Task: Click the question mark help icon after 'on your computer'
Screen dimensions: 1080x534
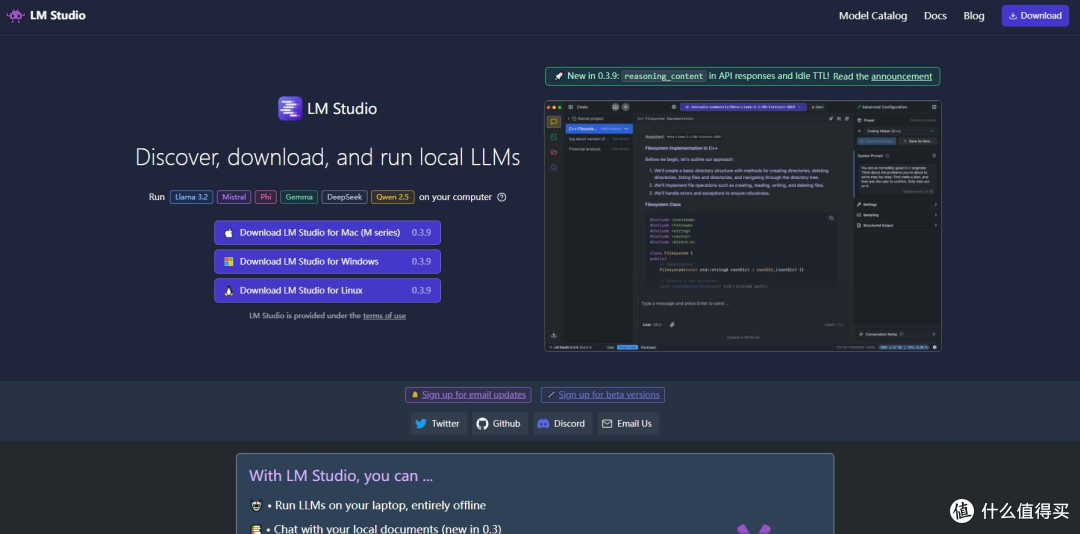Action: tap(501, 197)
